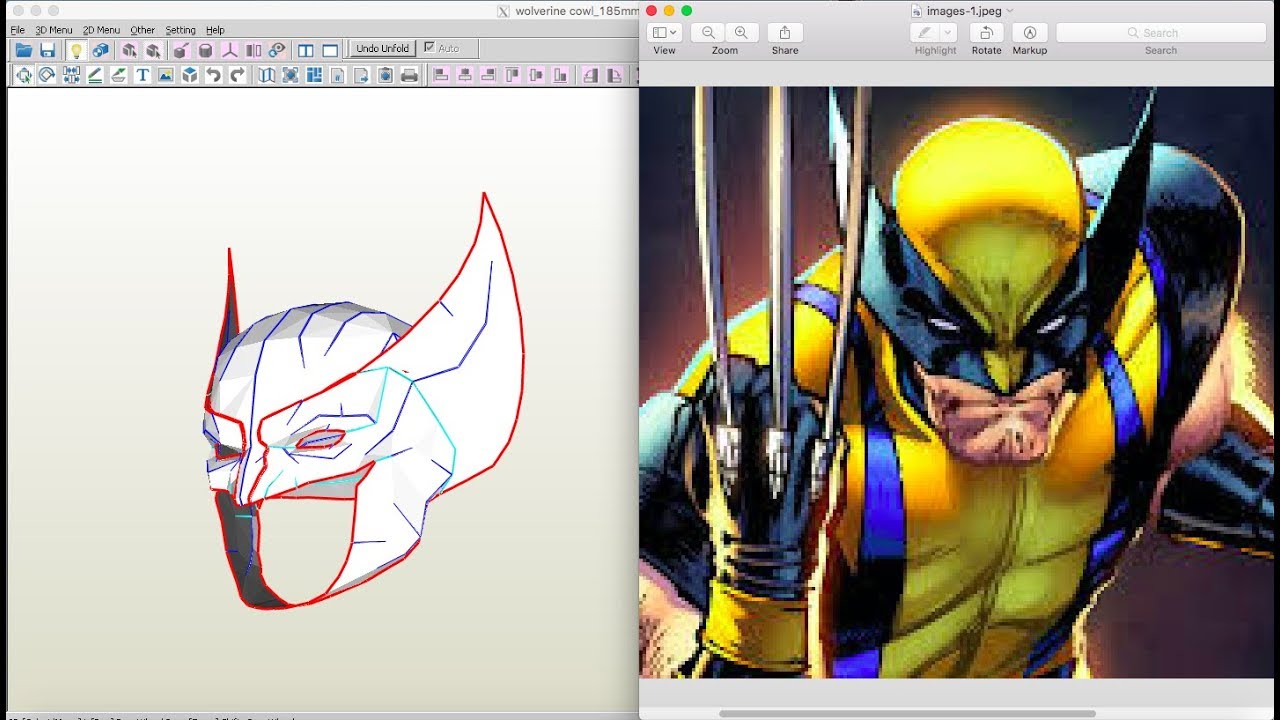This screenshot has height=720, width=1280.
Task: Click the 3D Wolverine cowl model
Action: tap(364, 400)
